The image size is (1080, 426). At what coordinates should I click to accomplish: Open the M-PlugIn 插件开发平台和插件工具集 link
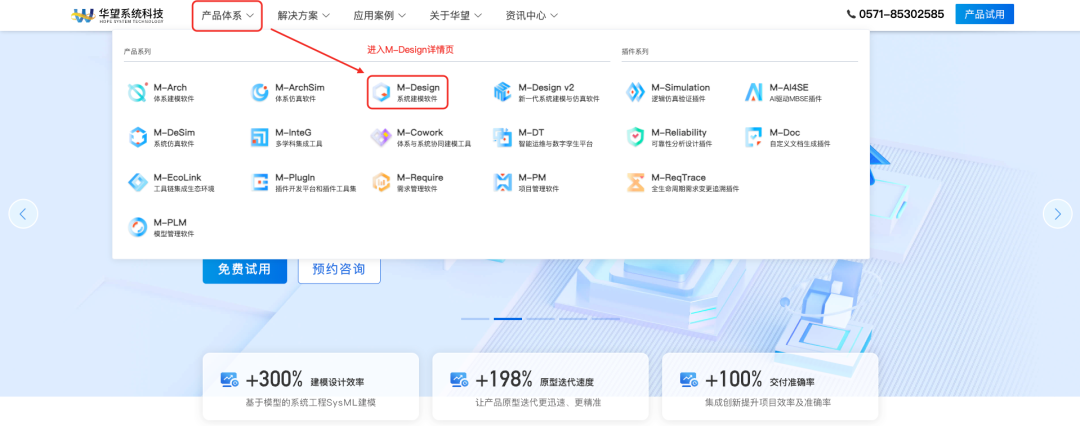(303, 182)
